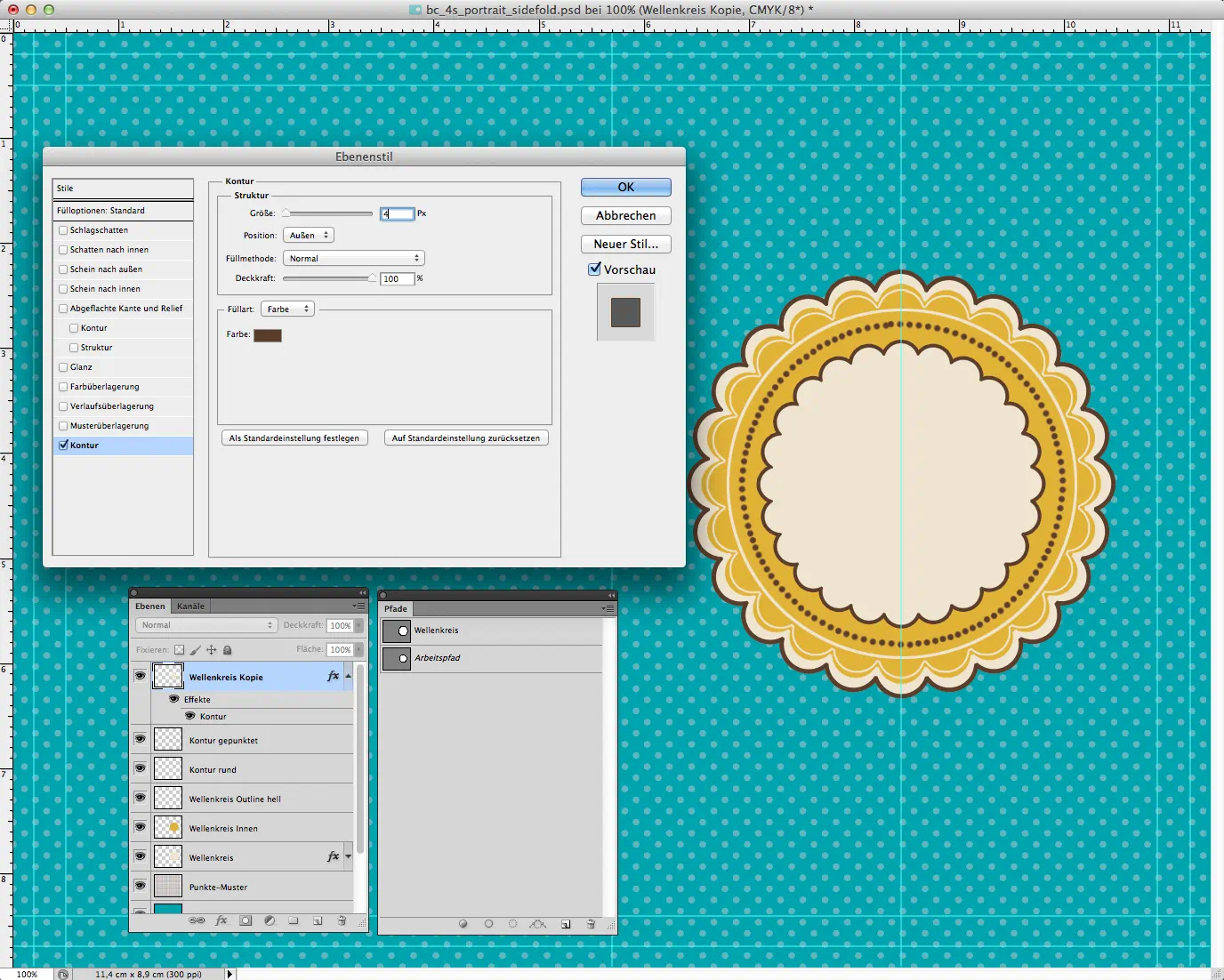Select Fülloptionen: Standard in styles list
The height and width of the screenshot is (980, 1224).
(x=123, y=211)
